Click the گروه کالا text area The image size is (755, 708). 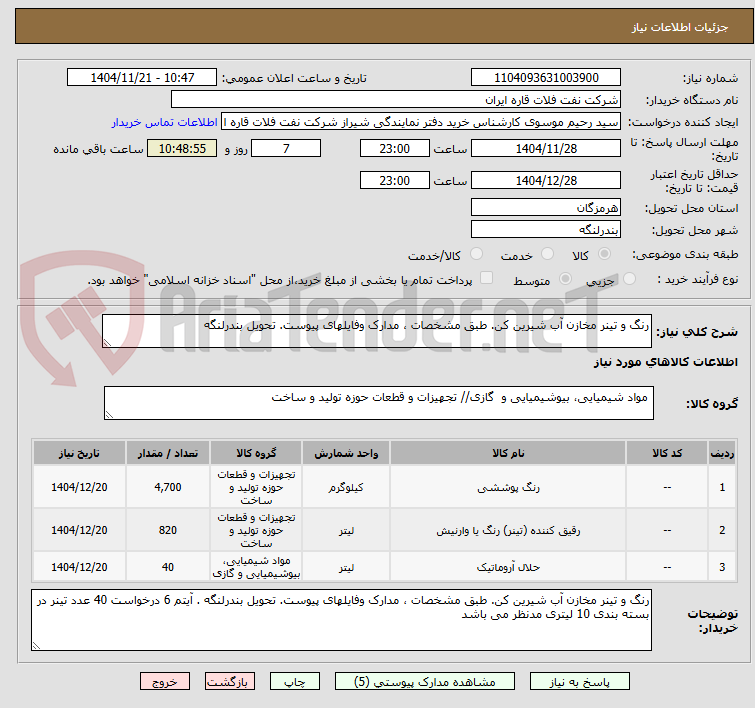click(x=378, y=403)
